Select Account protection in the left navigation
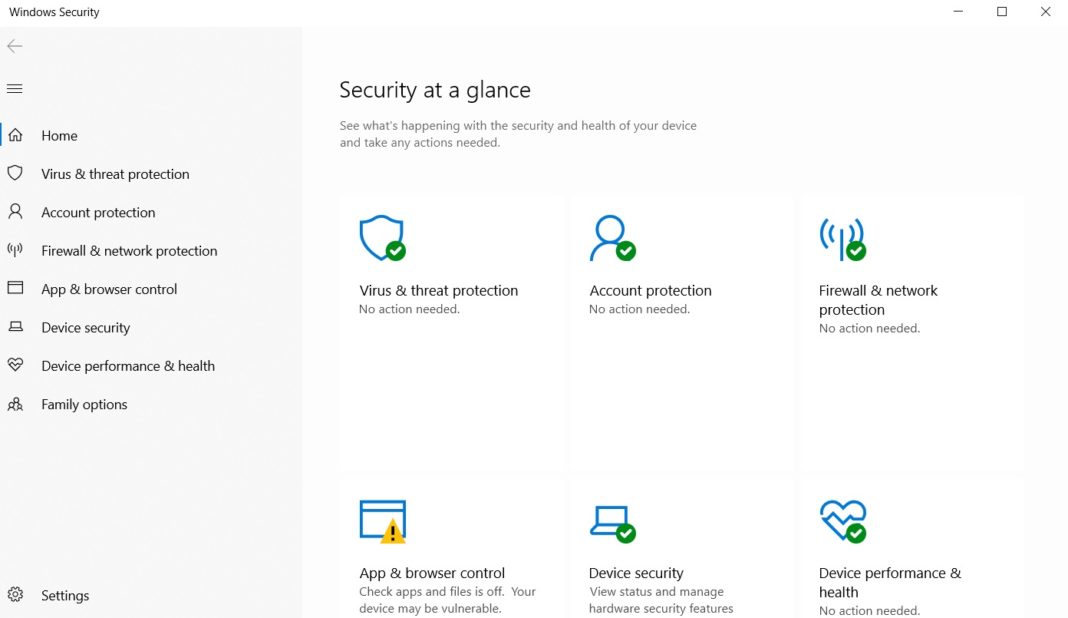 click(97, 212)
